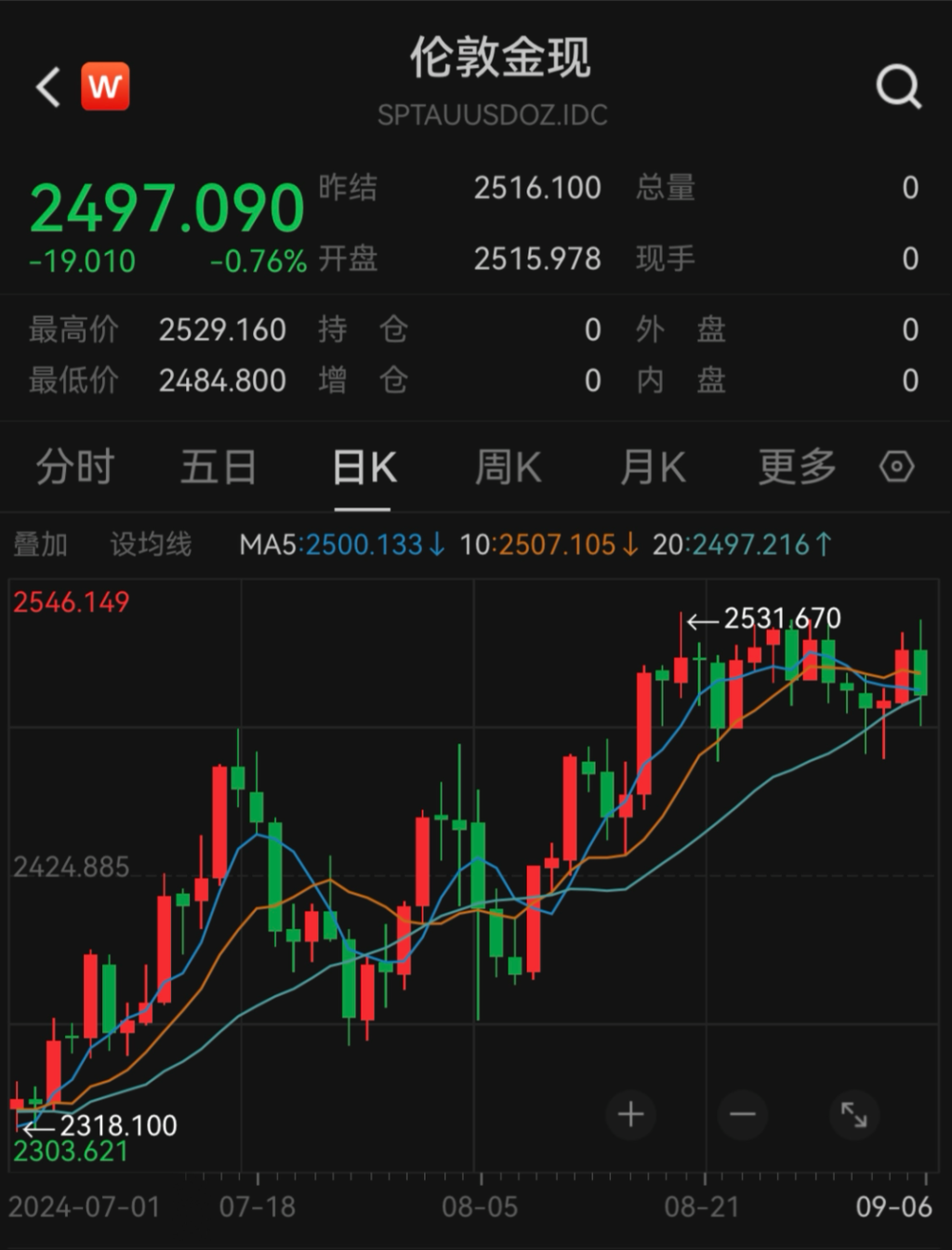Tap the 内盘 label
This screenshot has height=1250, width=952.
(681, 380)
